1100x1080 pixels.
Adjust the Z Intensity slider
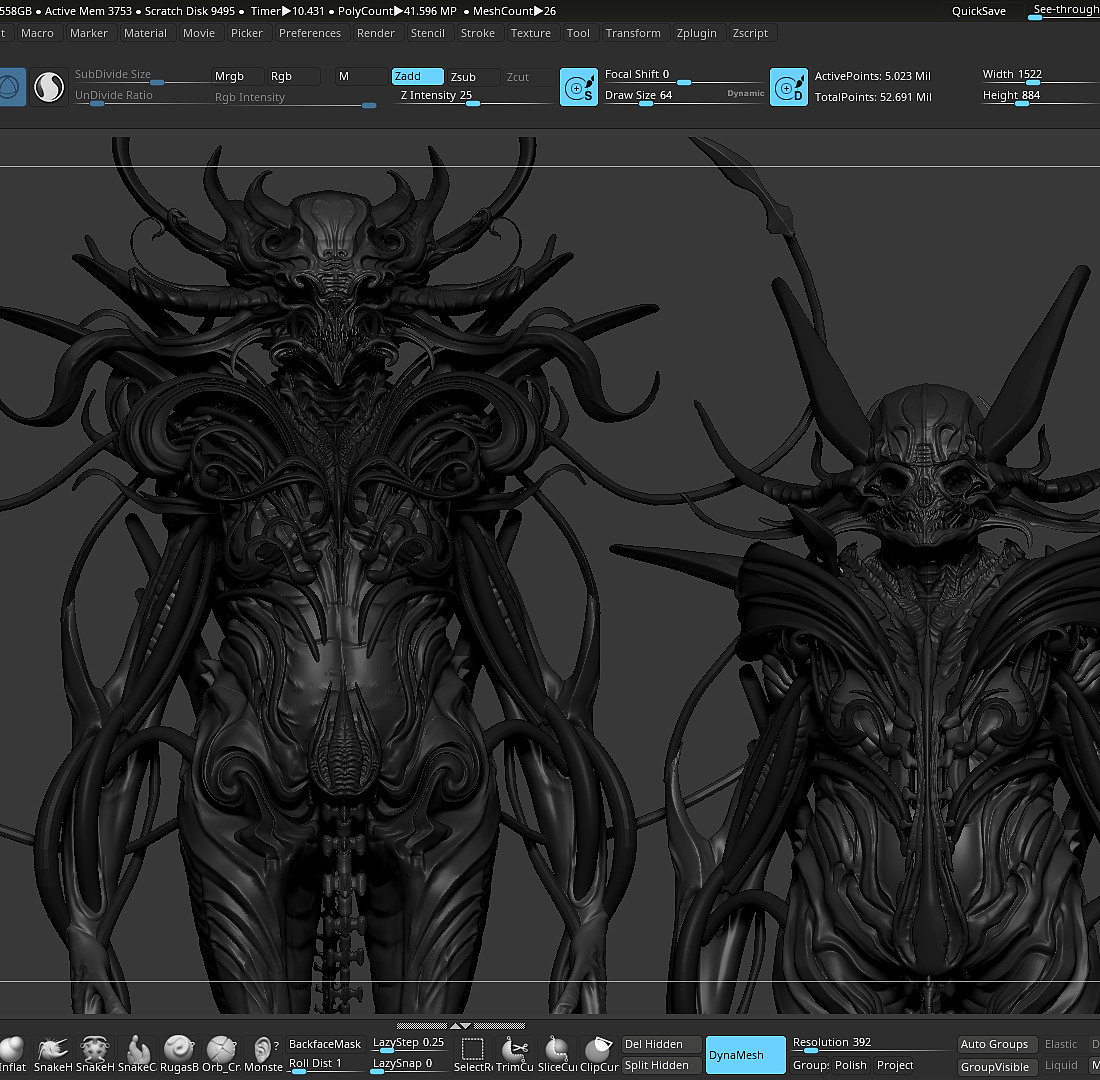[x=473, y=96]
